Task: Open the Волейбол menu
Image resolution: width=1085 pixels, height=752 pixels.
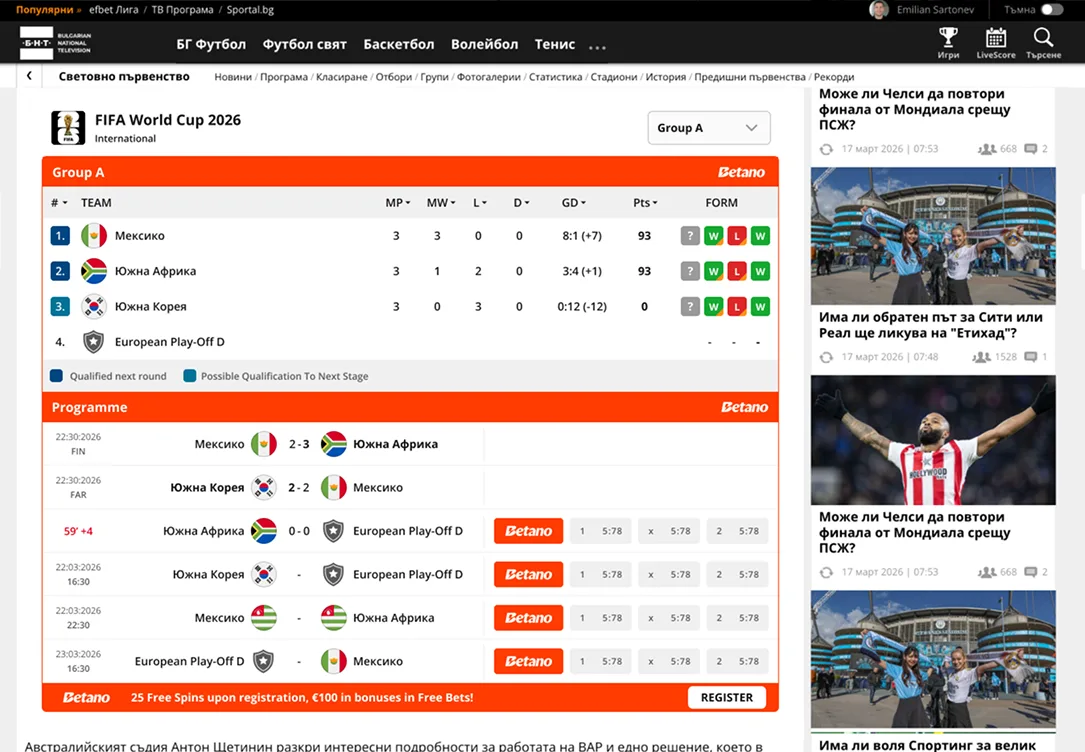Action: (484, 44)
